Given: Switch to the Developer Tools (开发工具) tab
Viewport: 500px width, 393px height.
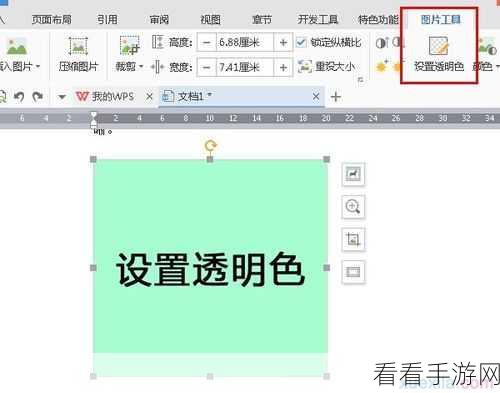Looking at the screenshot, I should pos(318,20).
